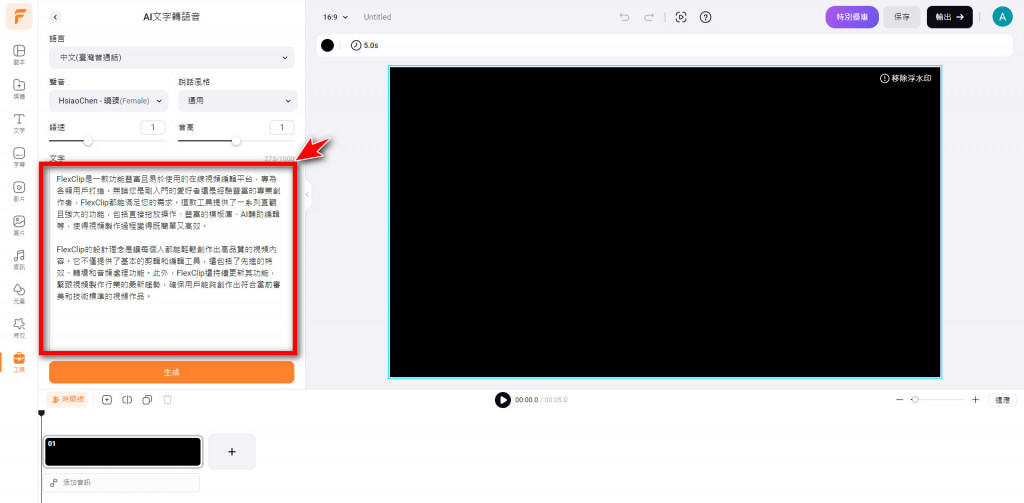Select scene 01 in the timeline
Viewport: 1024px width, 503px height.
tap(123, 451)
